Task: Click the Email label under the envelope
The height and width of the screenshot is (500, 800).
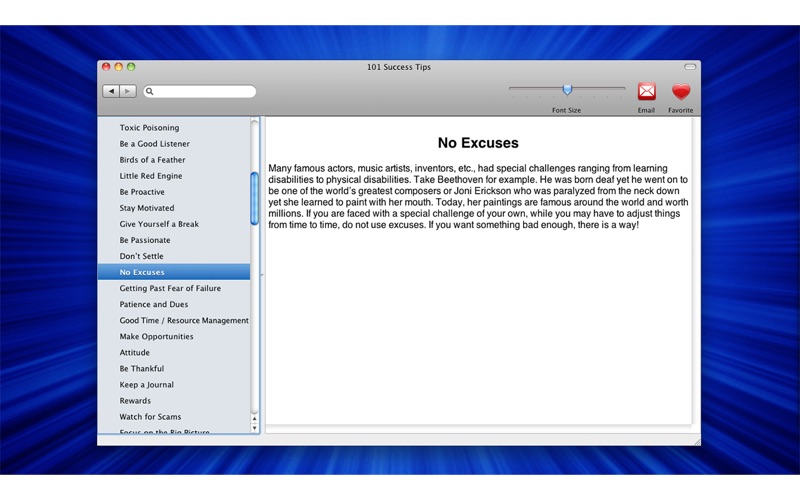Action: pos(646,110)
